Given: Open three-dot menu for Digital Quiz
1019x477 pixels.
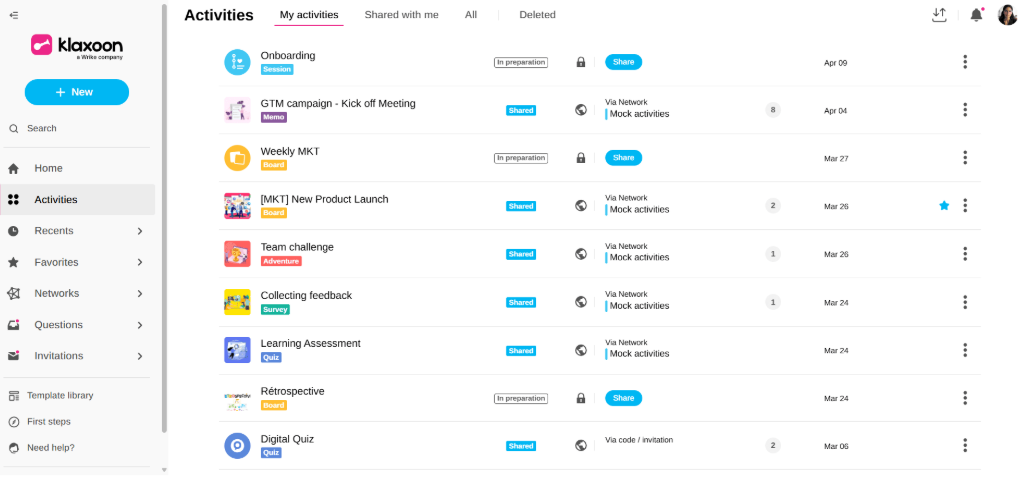Looking at the screenshot, I should (964, 446).
